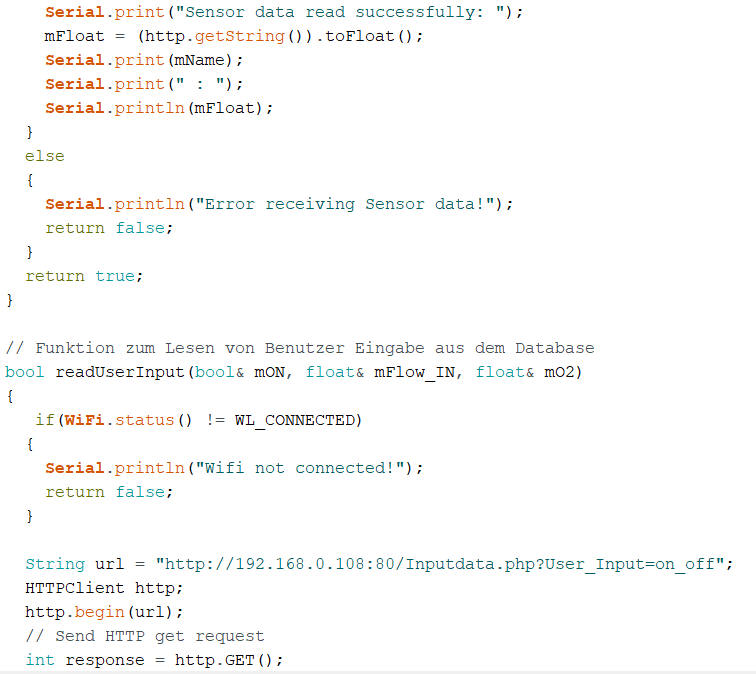This screenshot has height=674, width=756.
Task: Click the else keyword
Action: point(44,155)
